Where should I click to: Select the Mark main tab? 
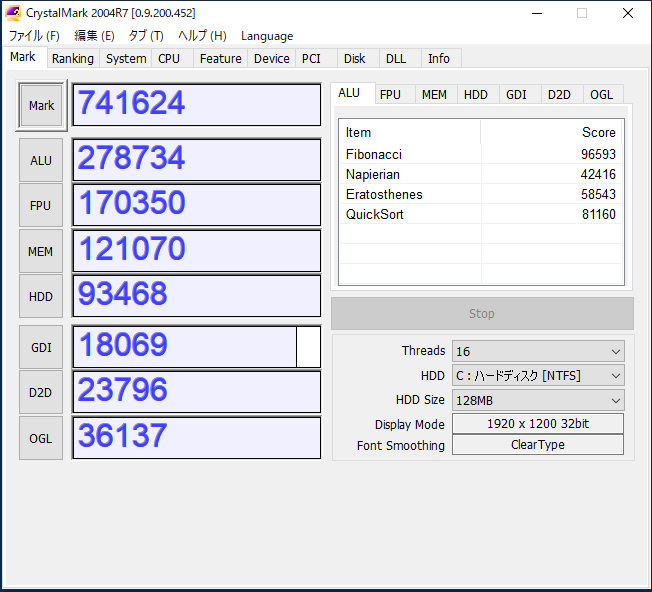tap(23, 57)
